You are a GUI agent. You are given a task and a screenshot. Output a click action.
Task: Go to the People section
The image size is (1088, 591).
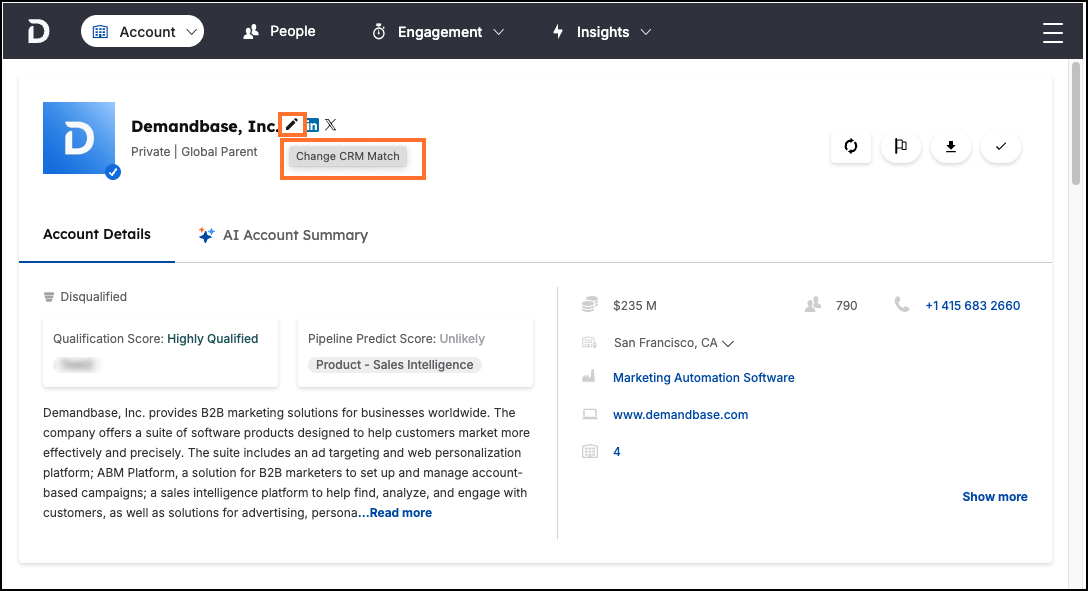pyautogui.click(x=279, y=31)
